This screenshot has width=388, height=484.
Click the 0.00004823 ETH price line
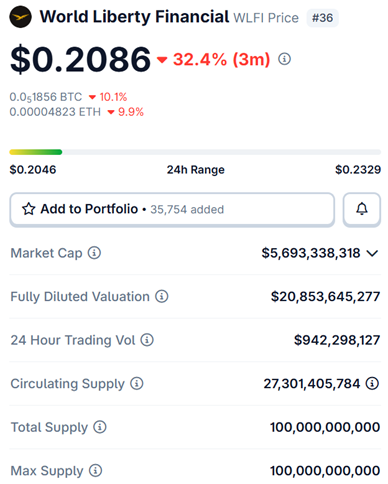(77, 112)
